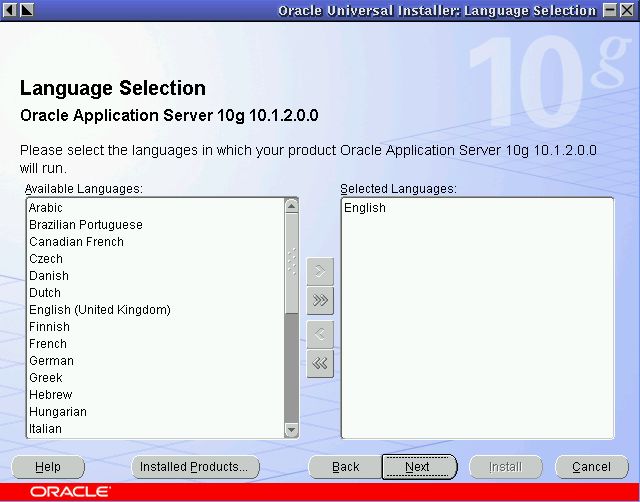The image size is (640, 502).
Task: Remove all languages with double left arrow
Action: 320,363
